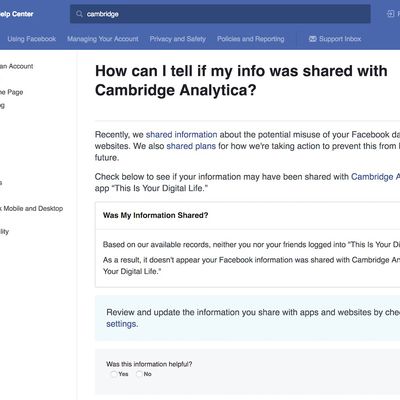Click the Support Inbox envelope icon
This screenshot has width=400, height=400.
pos(312,39)
